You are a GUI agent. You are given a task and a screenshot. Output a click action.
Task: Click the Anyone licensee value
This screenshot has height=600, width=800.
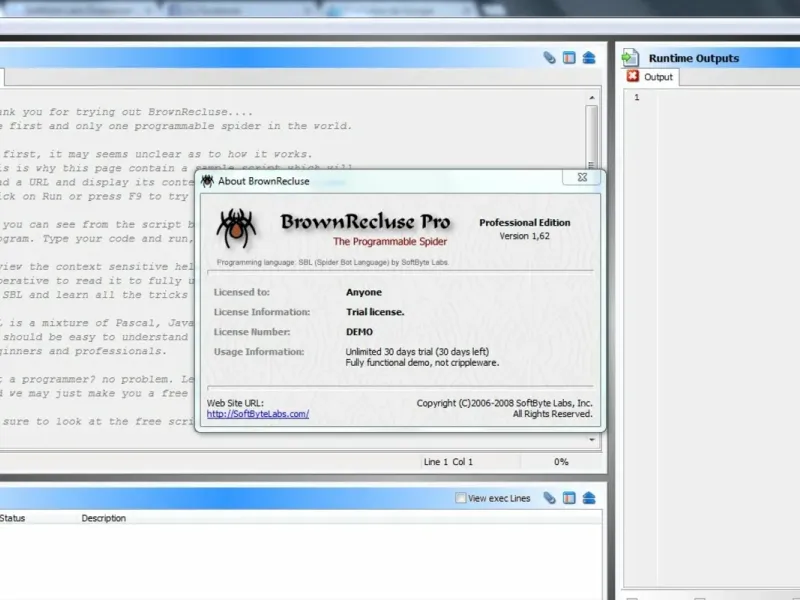click(x=364, y=292)
